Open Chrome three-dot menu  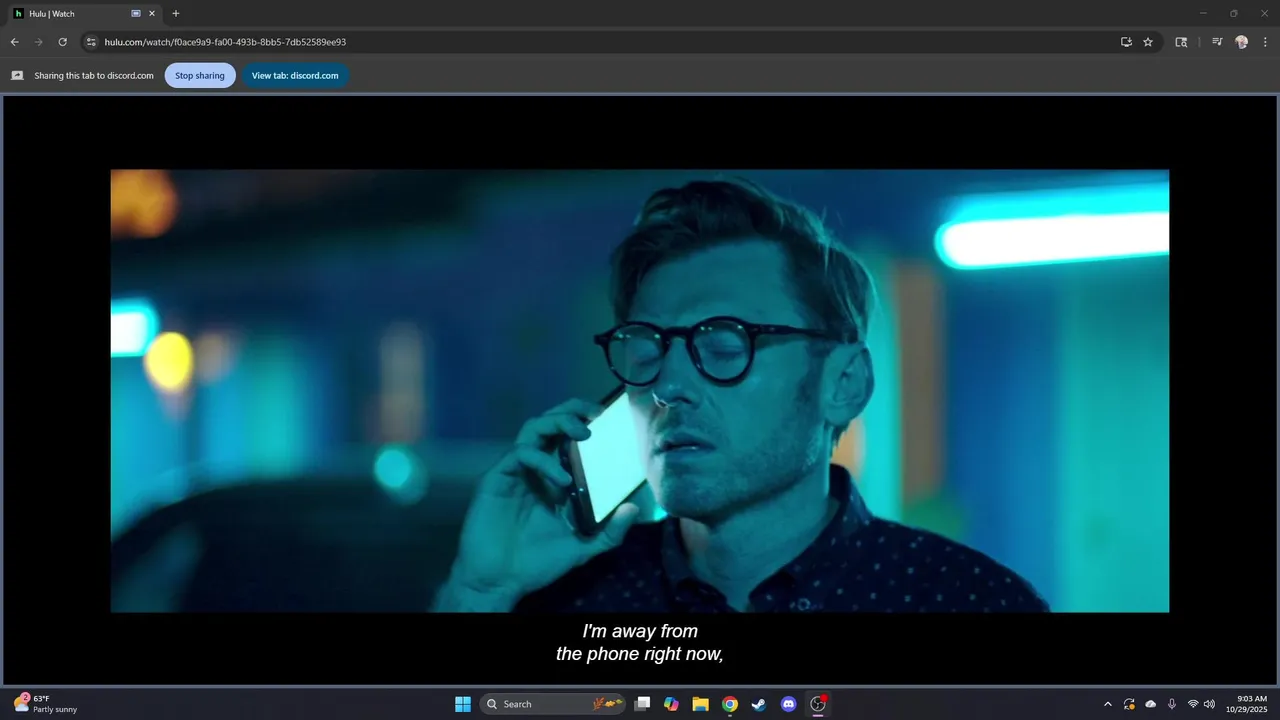point(1266,42)
